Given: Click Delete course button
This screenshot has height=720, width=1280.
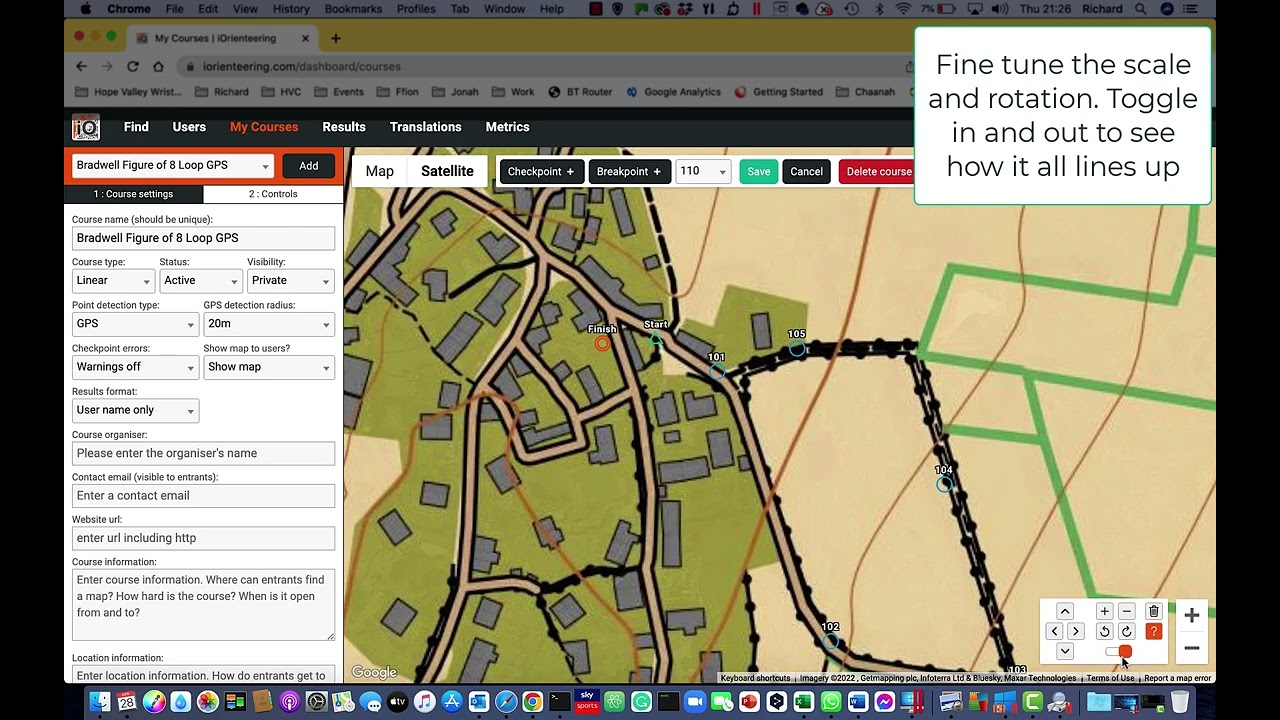Looking at the screenshot, I should [x=878, y=171].
